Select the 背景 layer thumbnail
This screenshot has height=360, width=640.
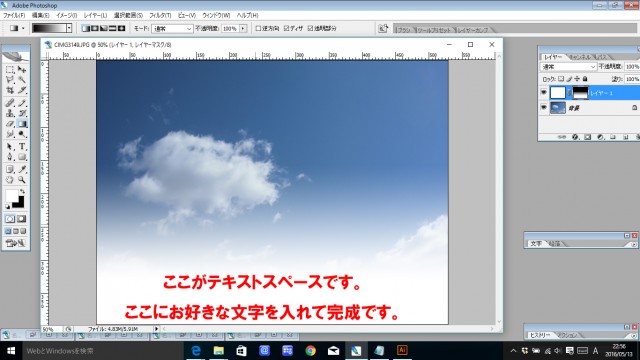pyautogui.click(x=558, y=107)
